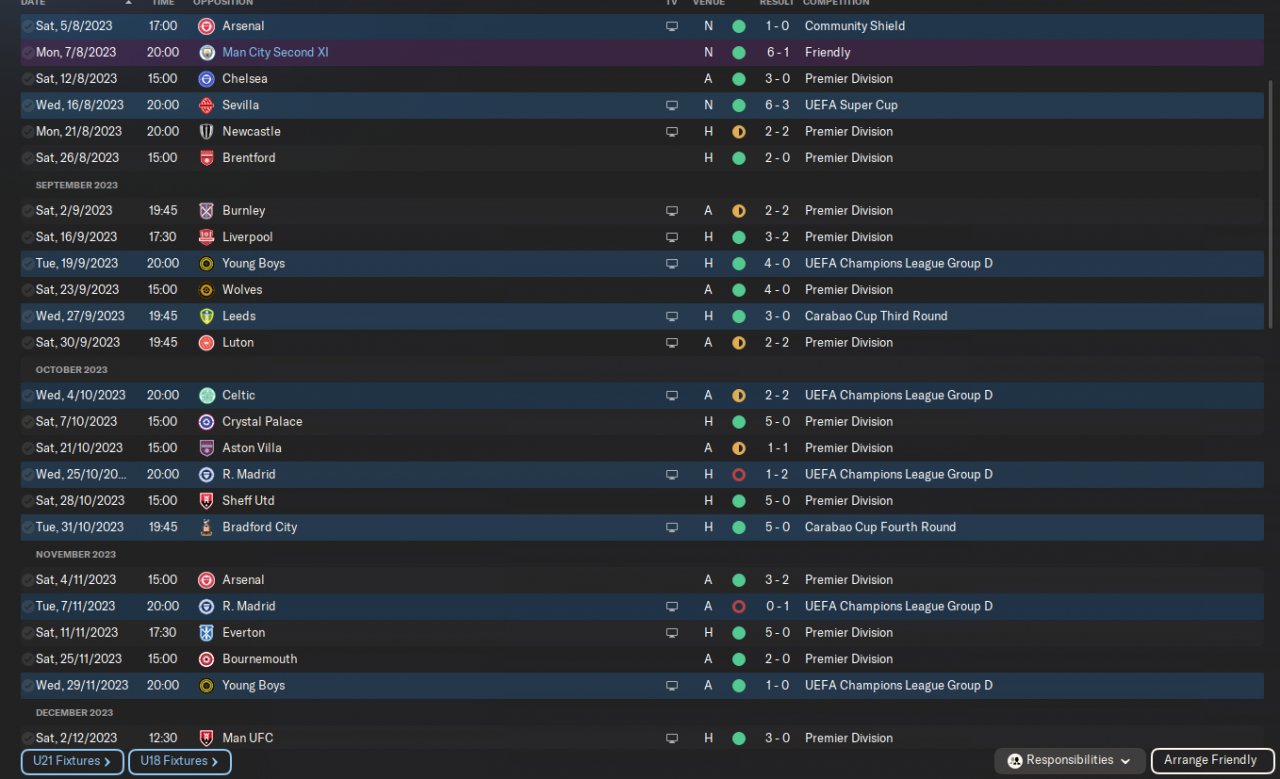Open the Man City Second XI link
Screen dimensions: 1280x779
275,52
